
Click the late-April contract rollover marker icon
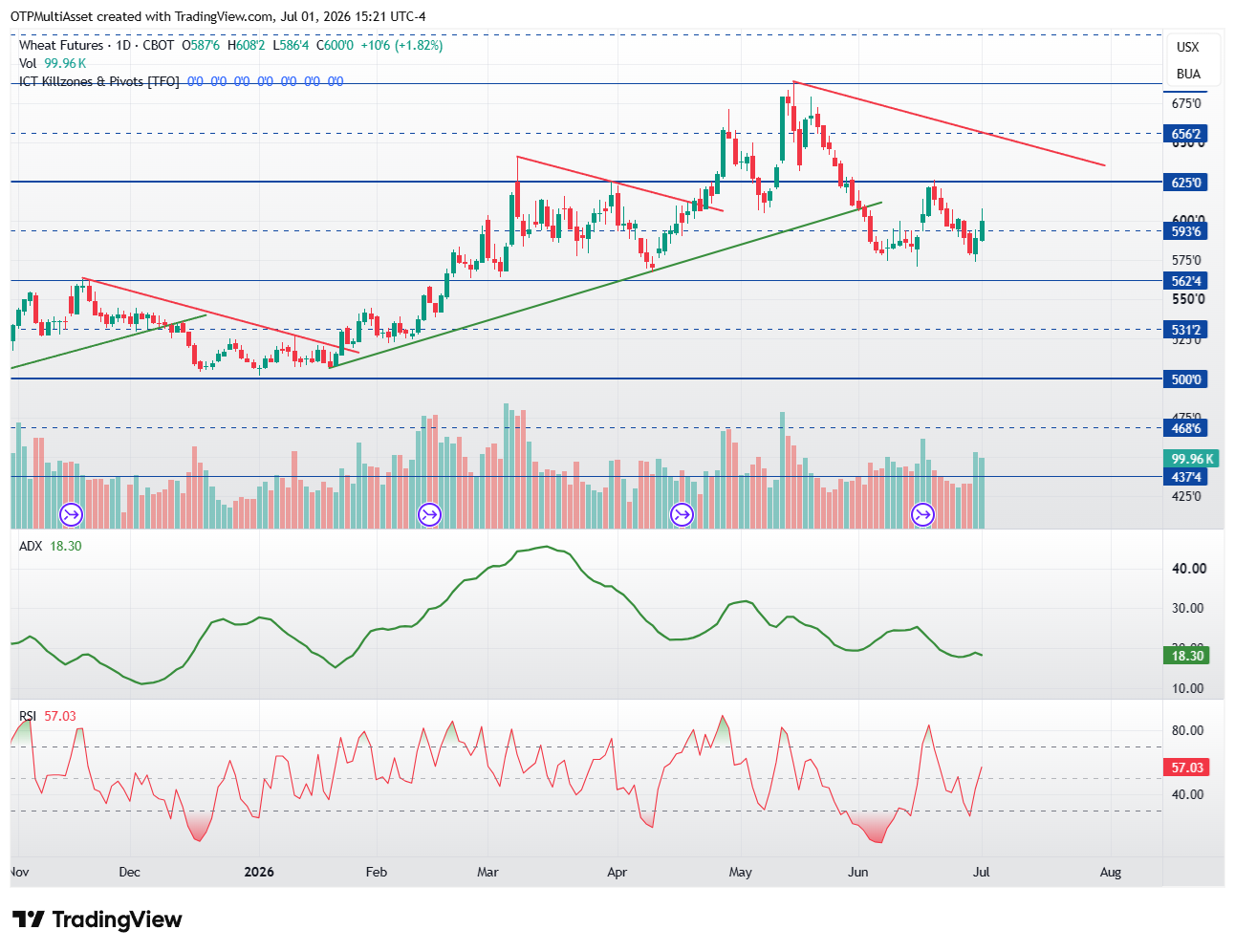tap(682, 515)
